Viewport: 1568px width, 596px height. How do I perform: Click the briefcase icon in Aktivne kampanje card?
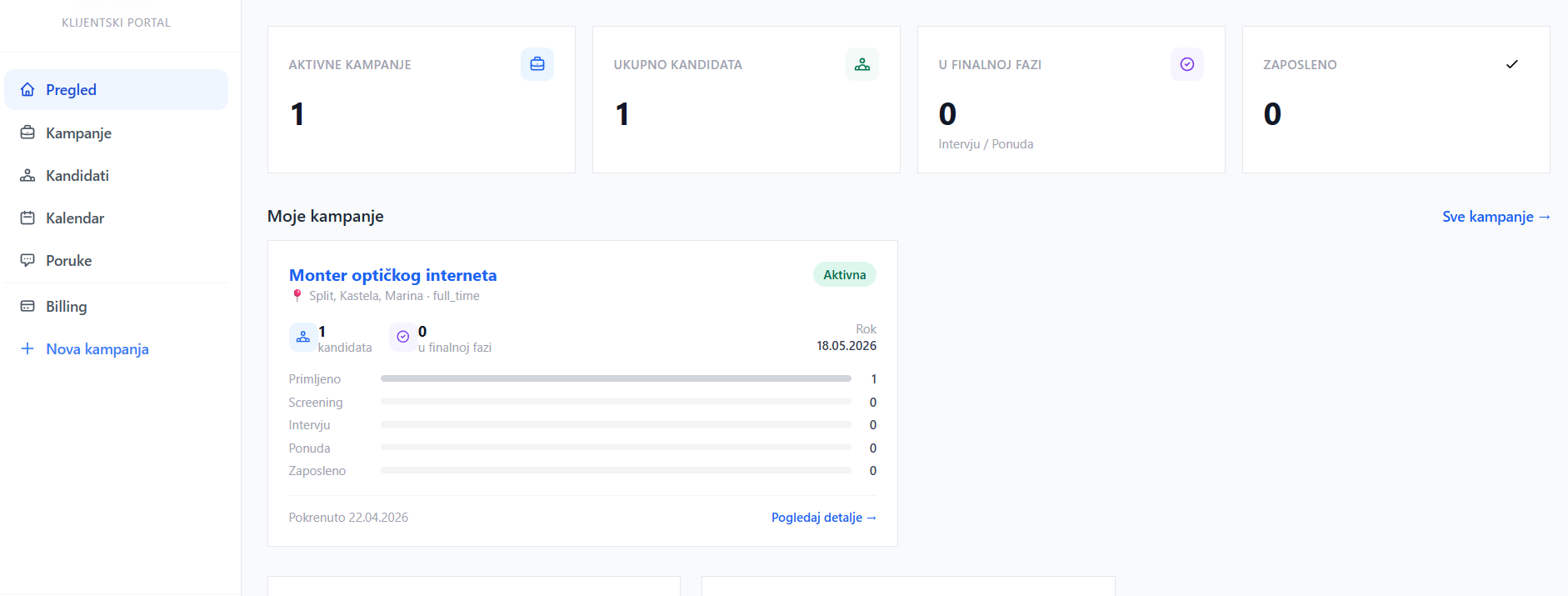(x=537, y=64)
